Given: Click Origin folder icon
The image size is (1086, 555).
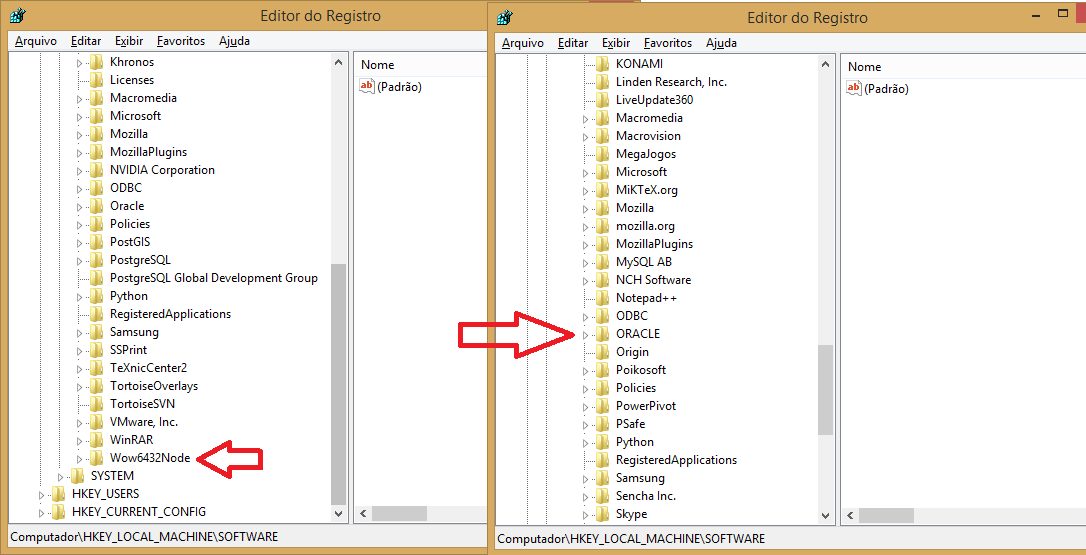Looking at the screenshot, I should pos(603,352).
